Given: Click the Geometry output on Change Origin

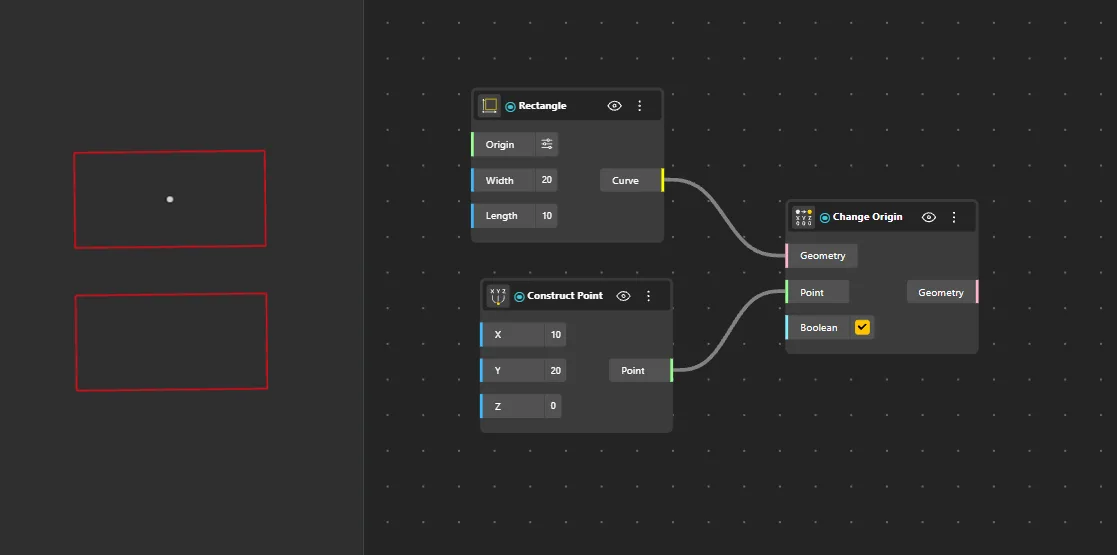Looking at the screenshot, I should click(942, 292).
